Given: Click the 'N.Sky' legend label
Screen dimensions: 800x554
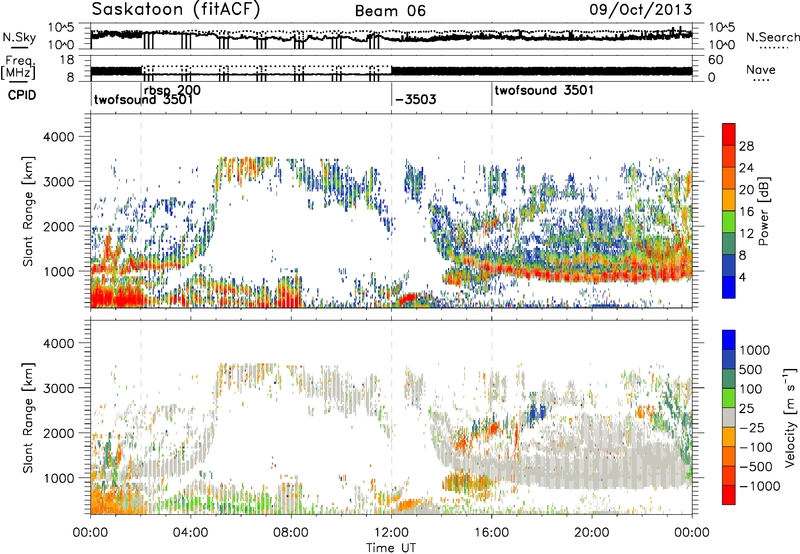Looking at the screenshot, I should [x=19, y=37].
